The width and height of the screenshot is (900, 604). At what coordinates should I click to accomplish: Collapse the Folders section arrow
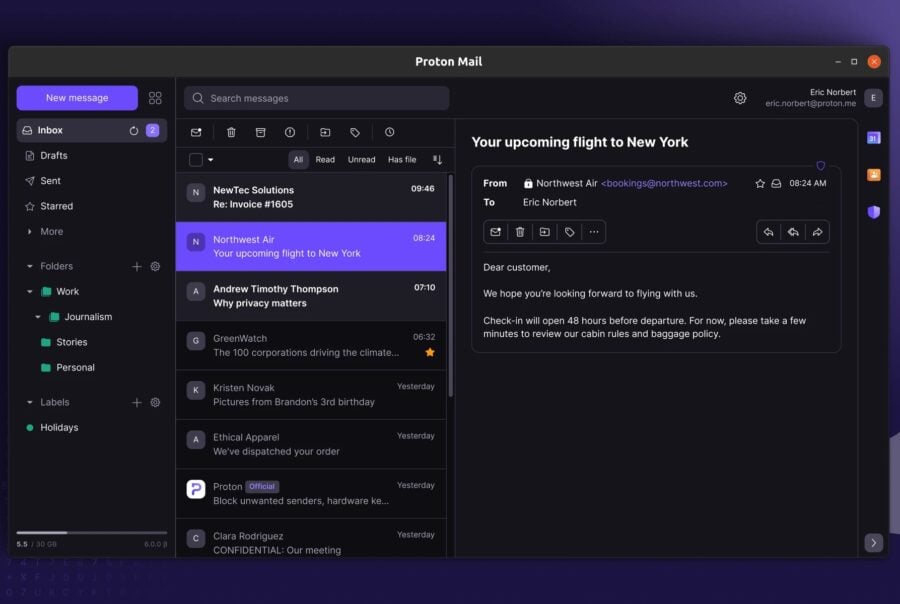coord(29,266)
